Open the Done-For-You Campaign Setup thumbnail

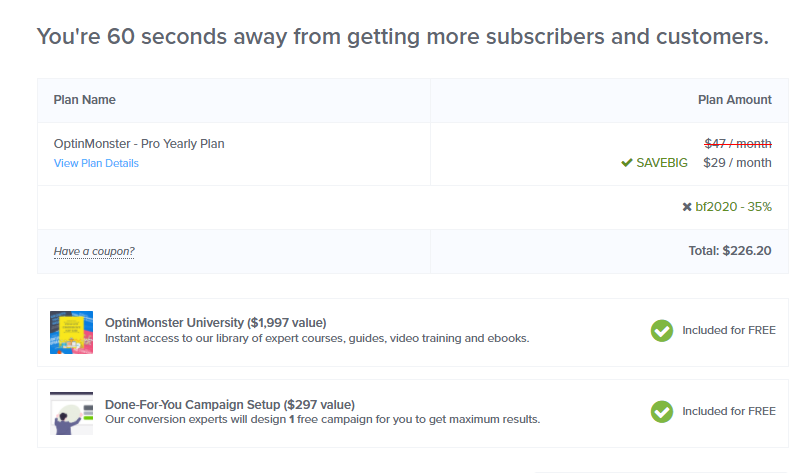(72, 413)
